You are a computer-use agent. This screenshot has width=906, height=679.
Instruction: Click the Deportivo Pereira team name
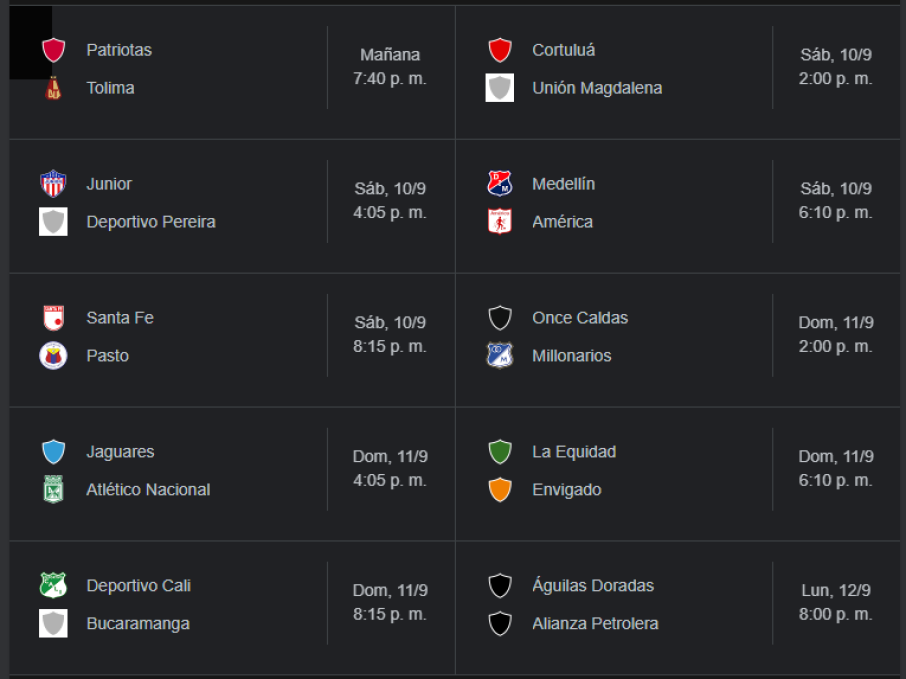150,222
